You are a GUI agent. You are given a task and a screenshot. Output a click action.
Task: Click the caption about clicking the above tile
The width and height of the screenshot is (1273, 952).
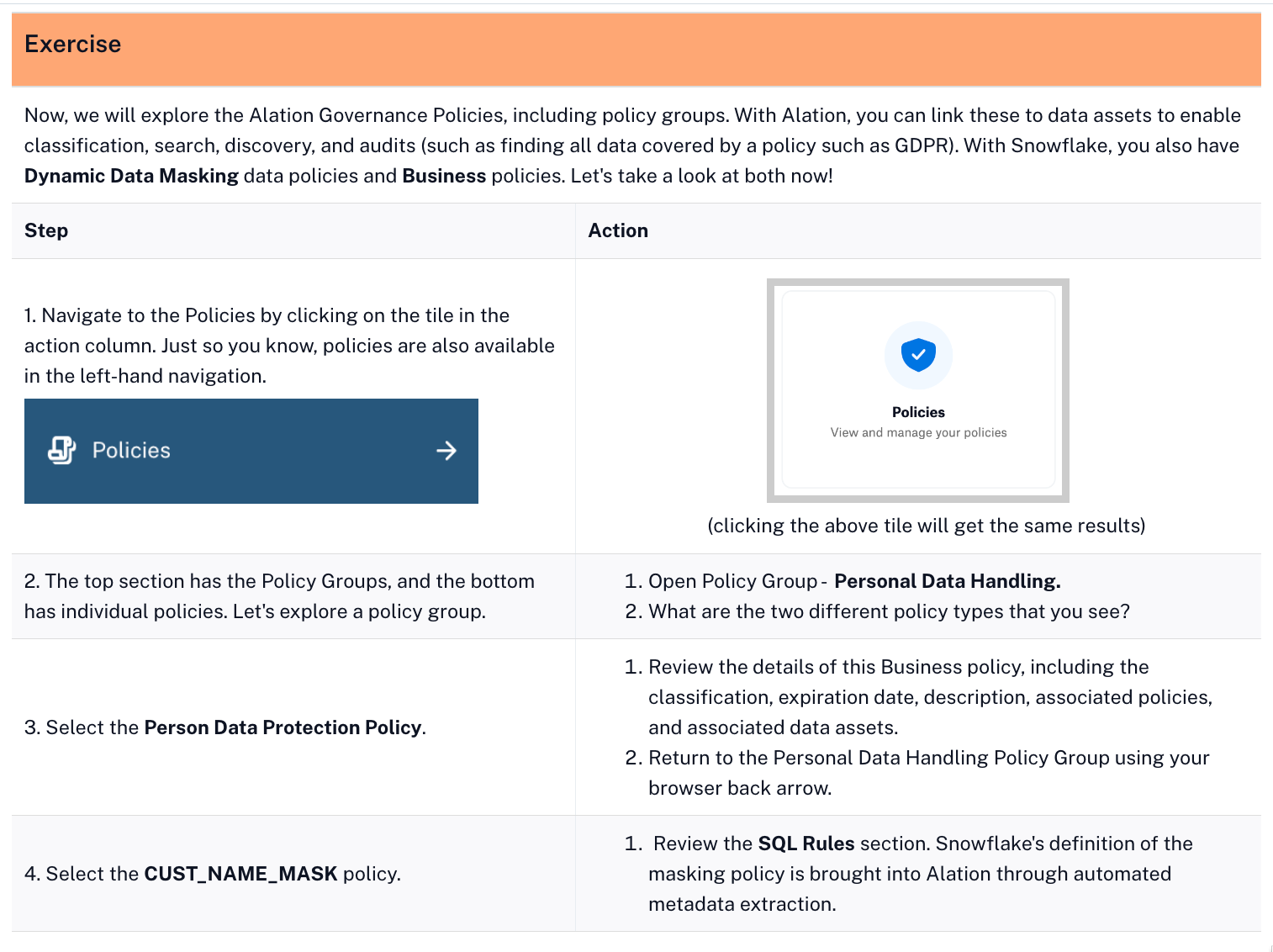[x=926, y=526]
